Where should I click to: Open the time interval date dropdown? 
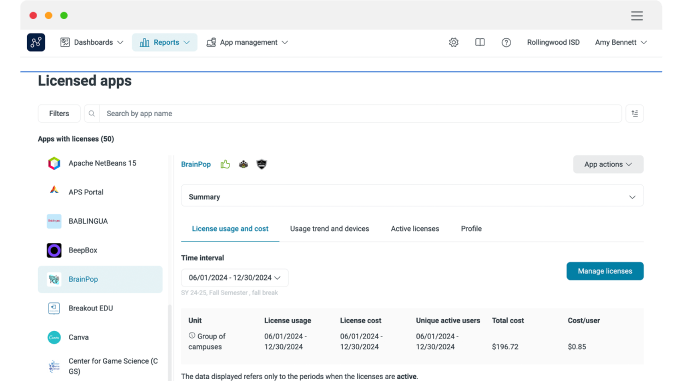tap(234, 277)
